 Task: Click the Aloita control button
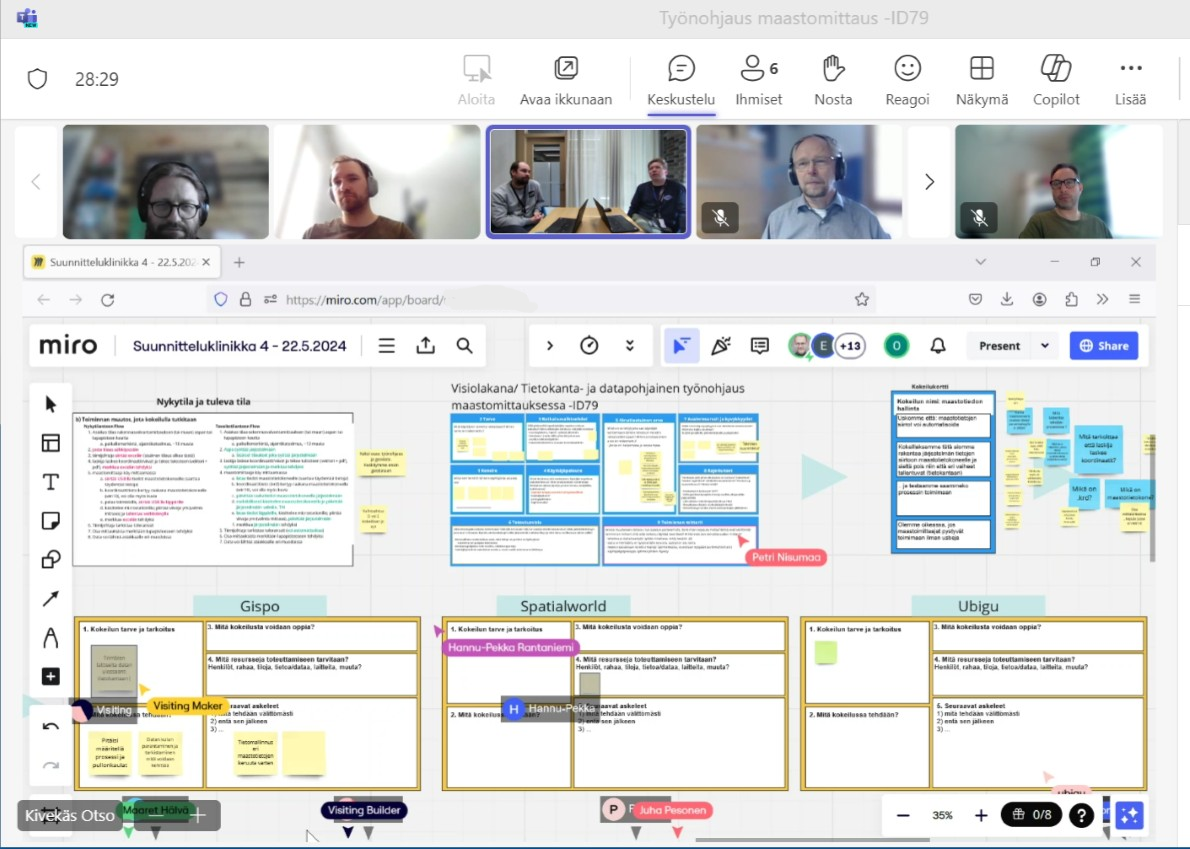coord(477,80)
